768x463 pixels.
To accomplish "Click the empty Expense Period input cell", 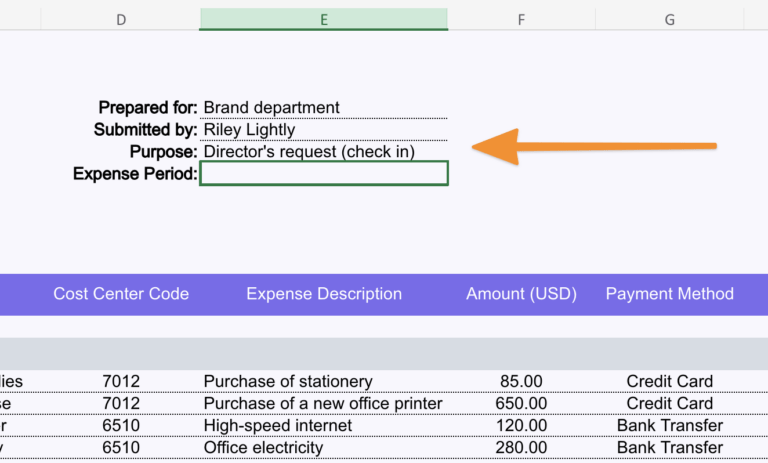I will pos(323,174).
